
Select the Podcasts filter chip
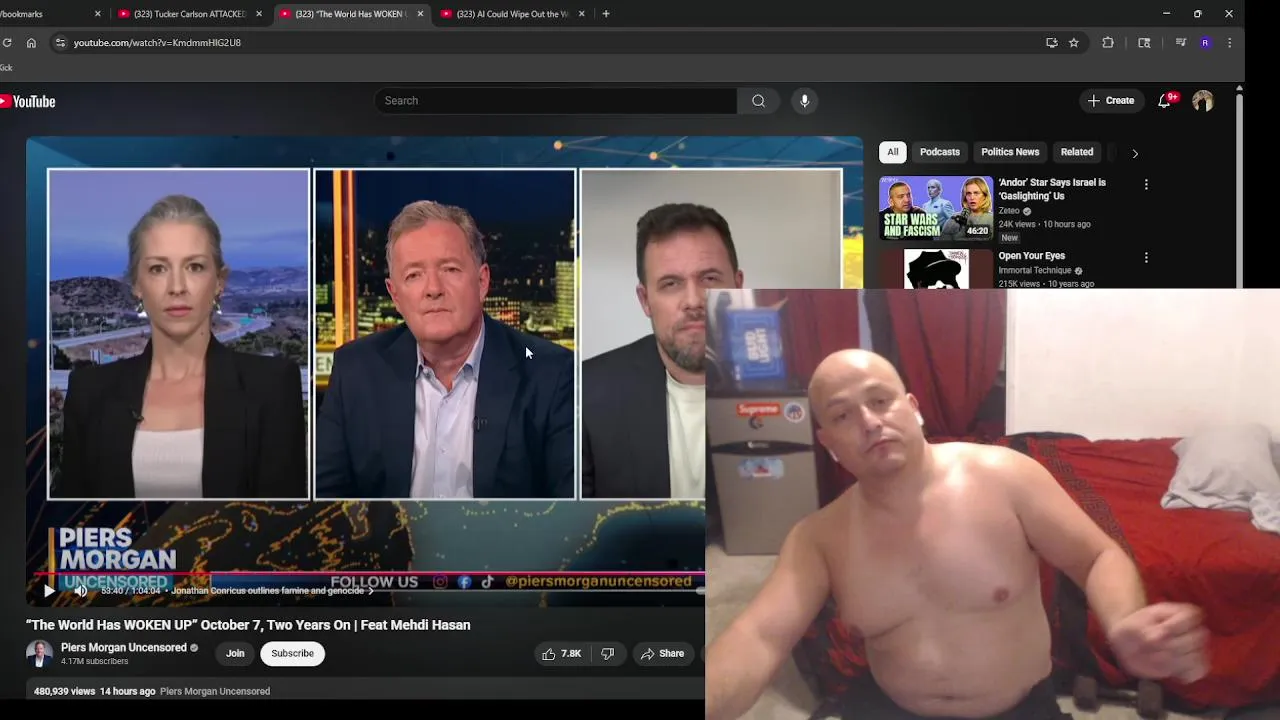coord(940,152)
